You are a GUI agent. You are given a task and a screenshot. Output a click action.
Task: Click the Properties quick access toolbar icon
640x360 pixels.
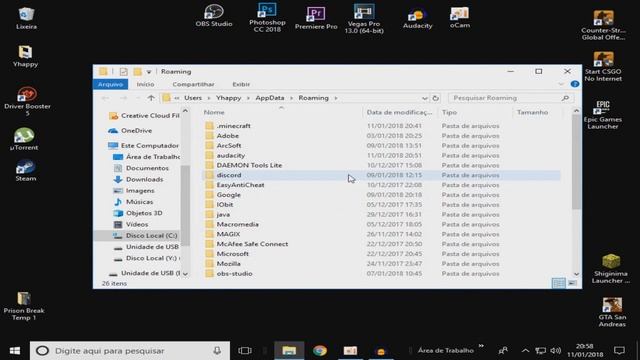123,71
